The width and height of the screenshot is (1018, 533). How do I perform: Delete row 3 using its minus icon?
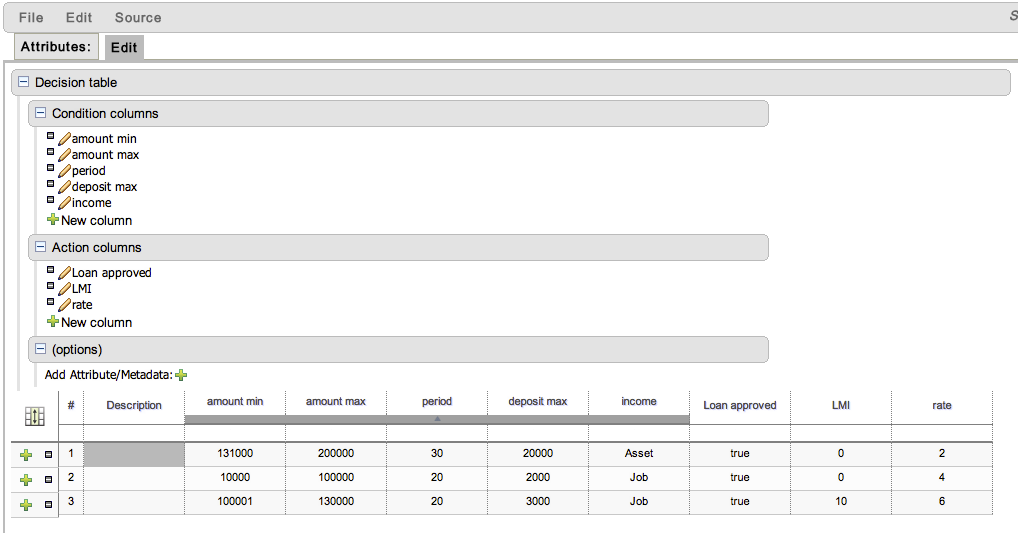click(48, 503)
